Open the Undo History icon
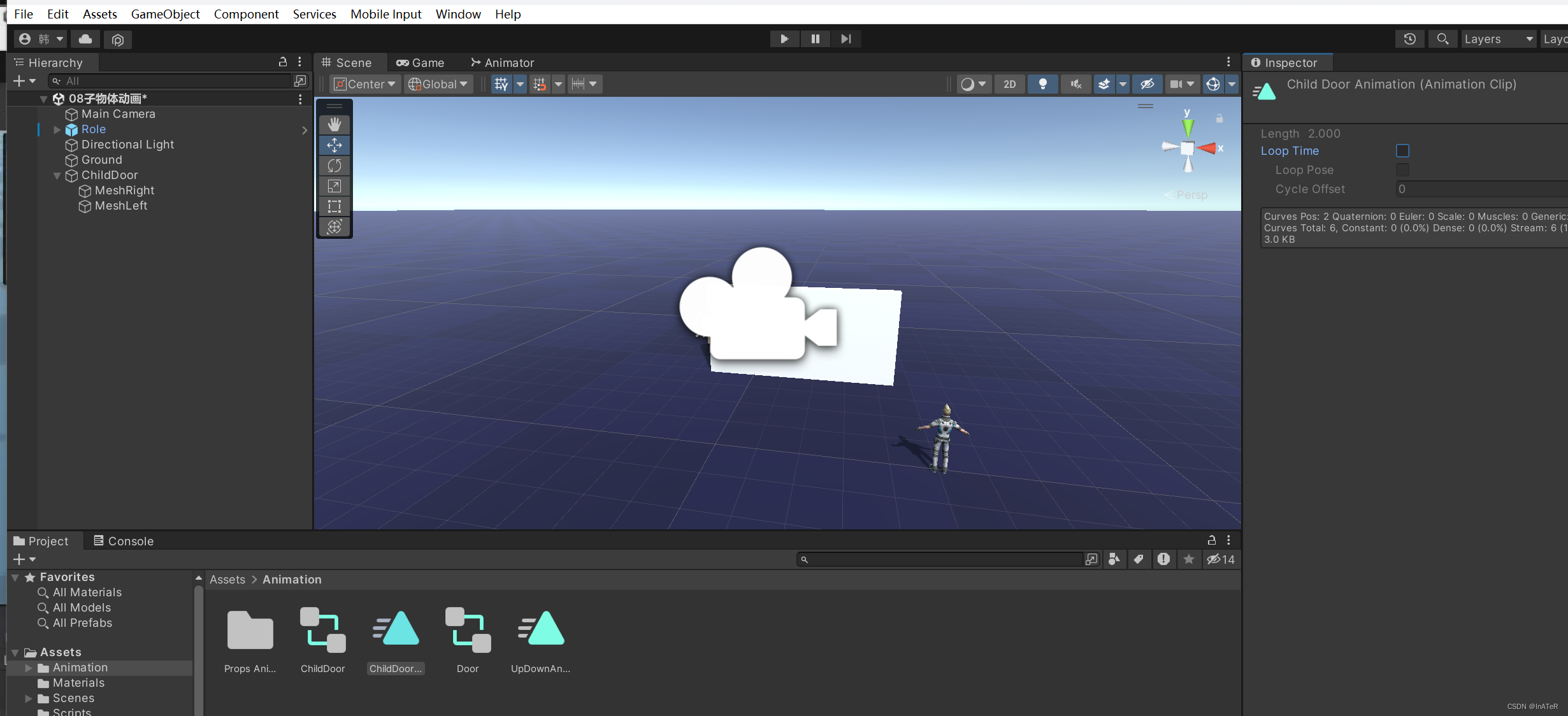 click(x=1409, y=39)
